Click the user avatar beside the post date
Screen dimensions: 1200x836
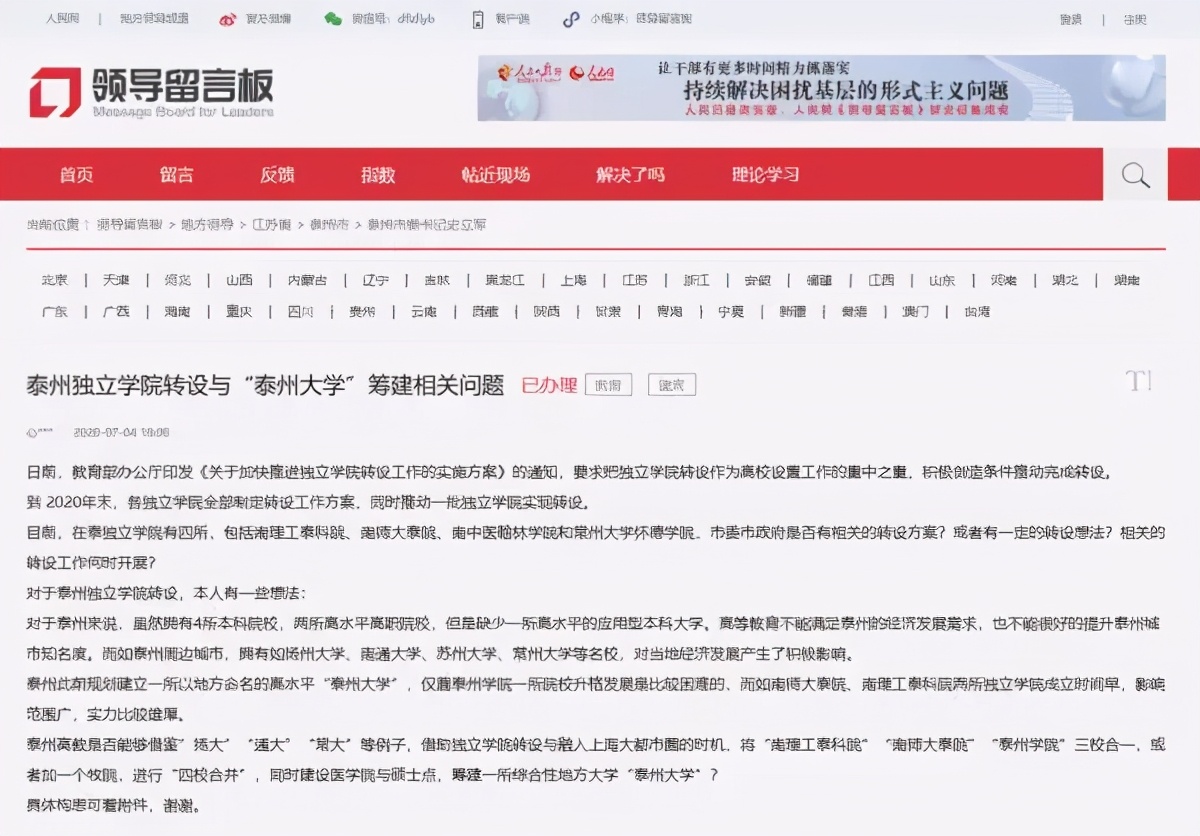(x=32, y=431)
